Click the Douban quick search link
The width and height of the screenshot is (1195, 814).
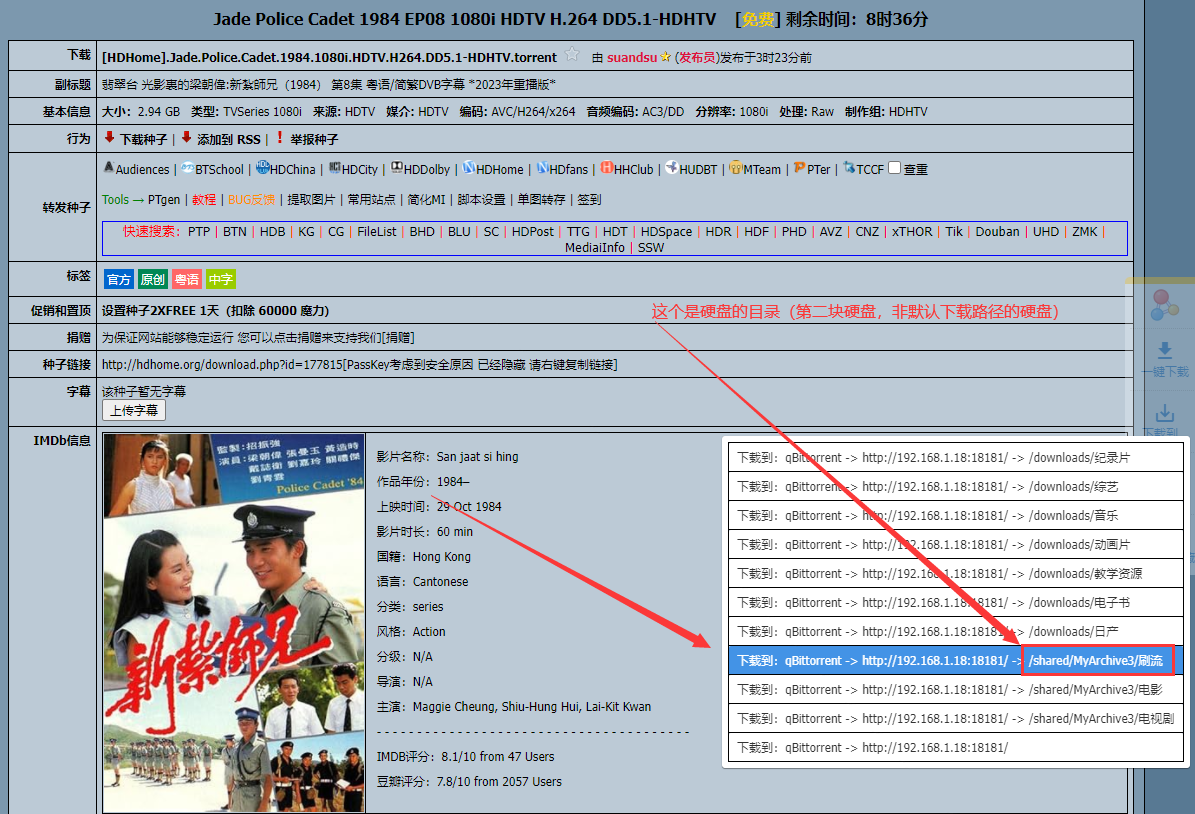[x=997, y=232]
